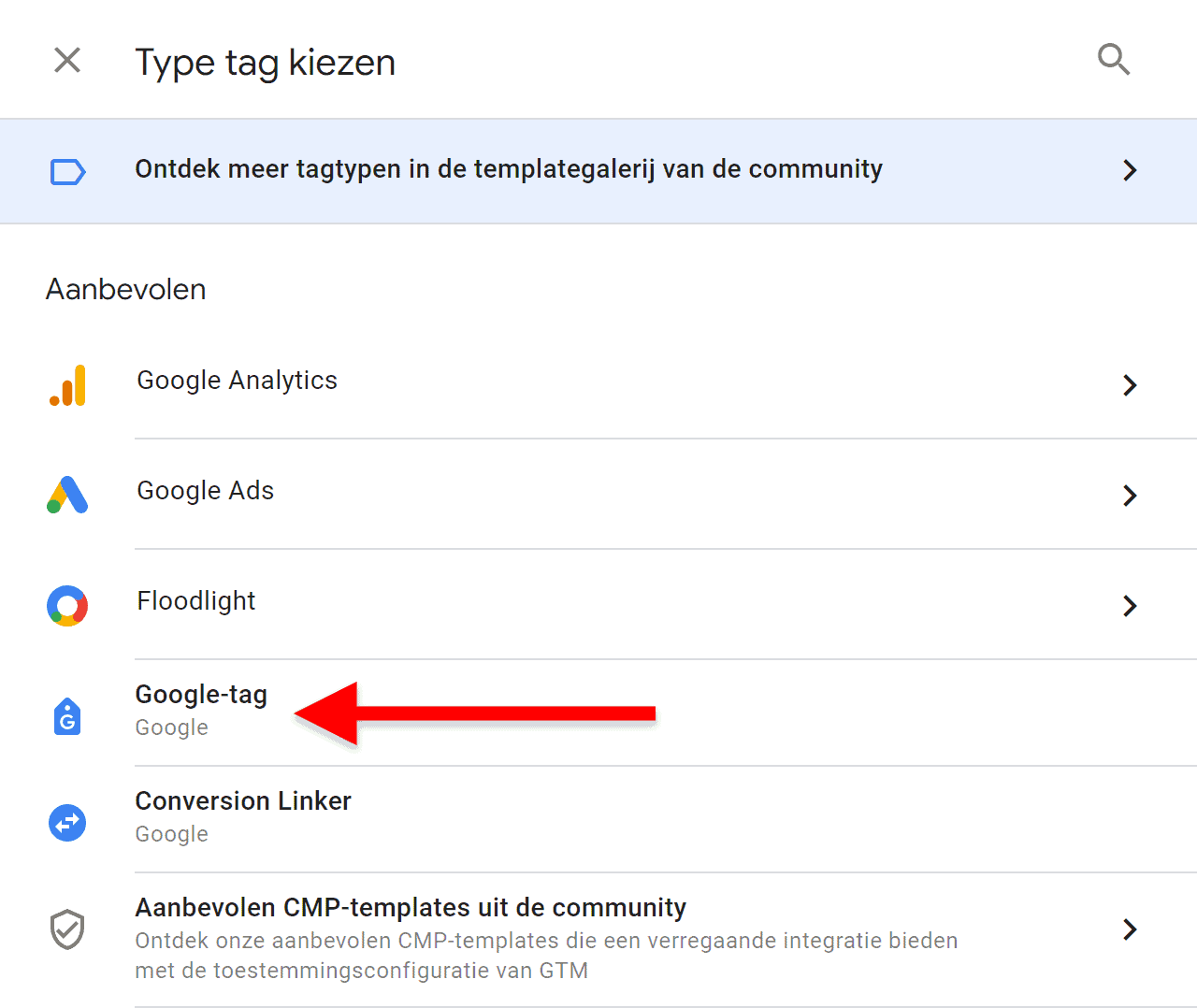Click the CMP shield checkmark icon
This screenshot has height=1008, width=1197.
67,929
